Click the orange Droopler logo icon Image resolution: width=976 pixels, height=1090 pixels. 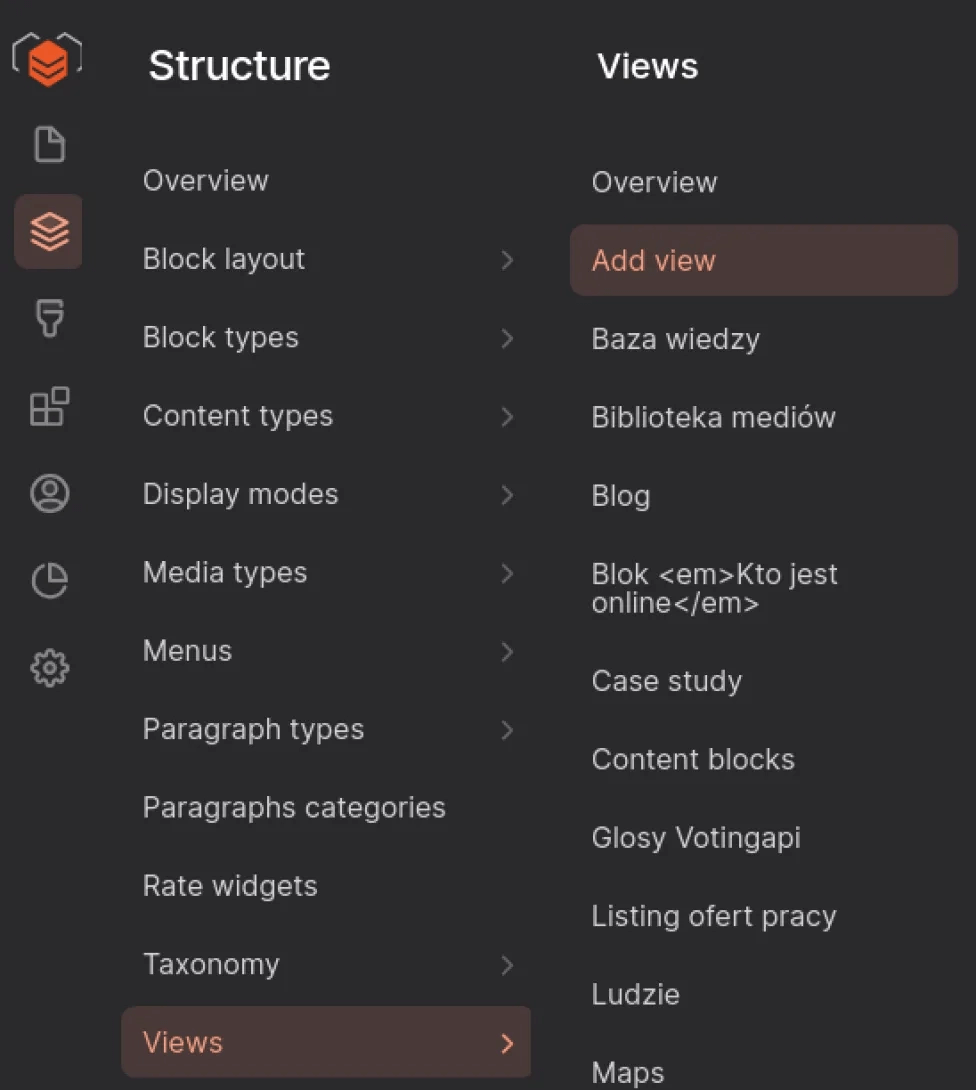[x=48, y=62]
